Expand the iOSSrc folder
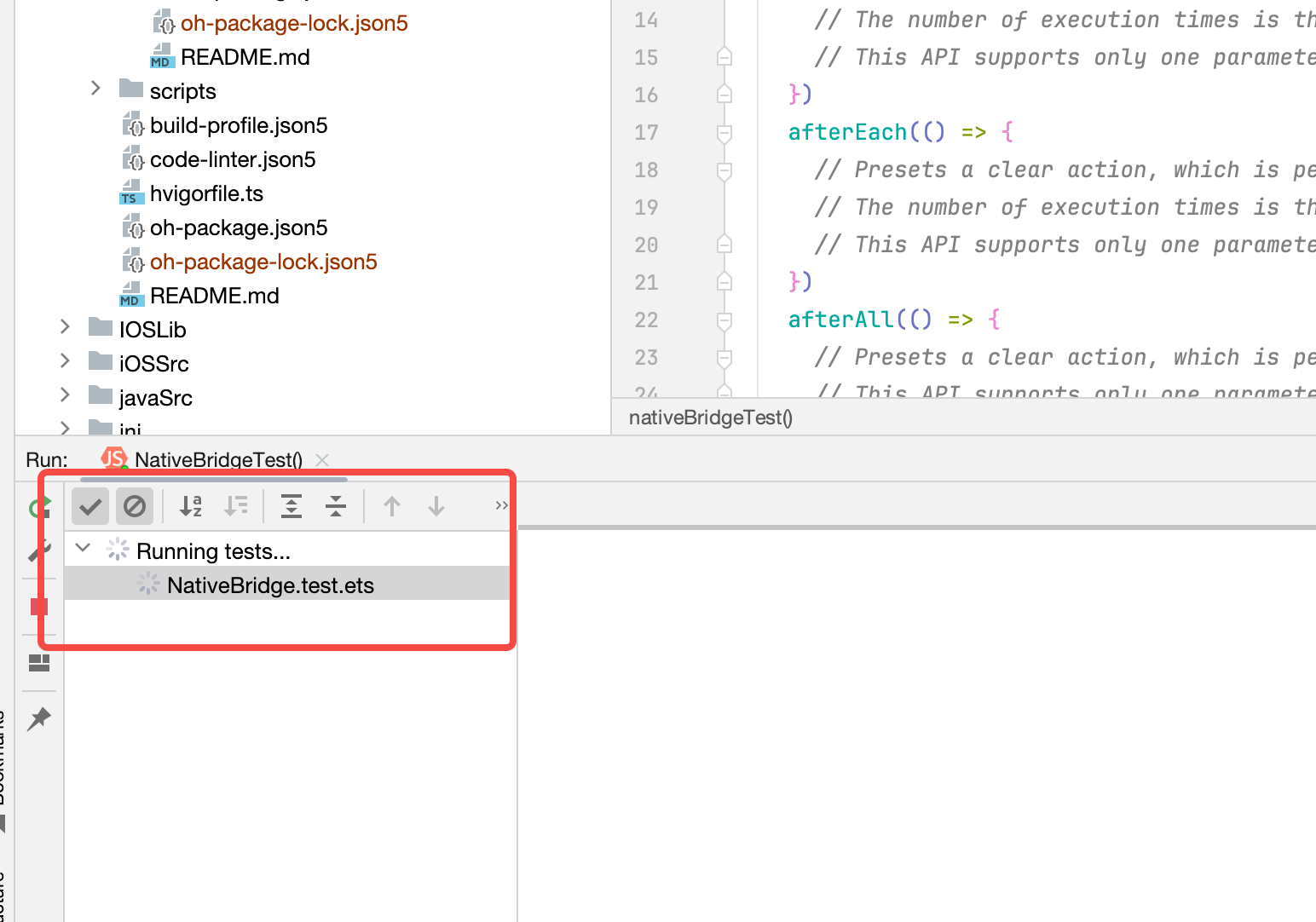This screenshot has width=1316, height=922. tap(65, 360)
